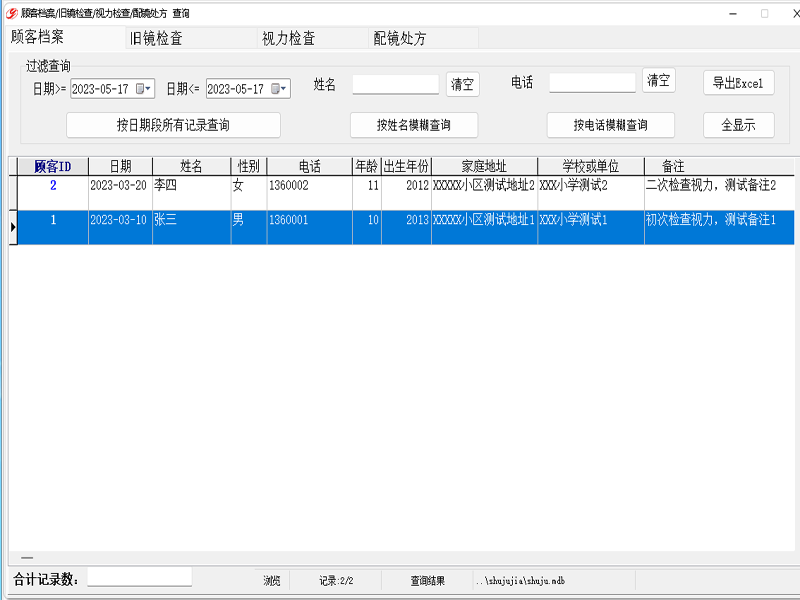800x600 pixels.
Task: Click the 日期 column header
Action: click(120, 166)
